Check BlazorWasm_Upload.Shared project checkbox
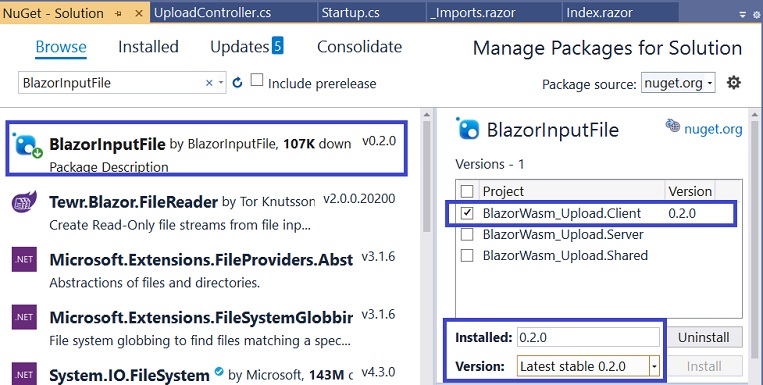 click(x=467, y=256)
